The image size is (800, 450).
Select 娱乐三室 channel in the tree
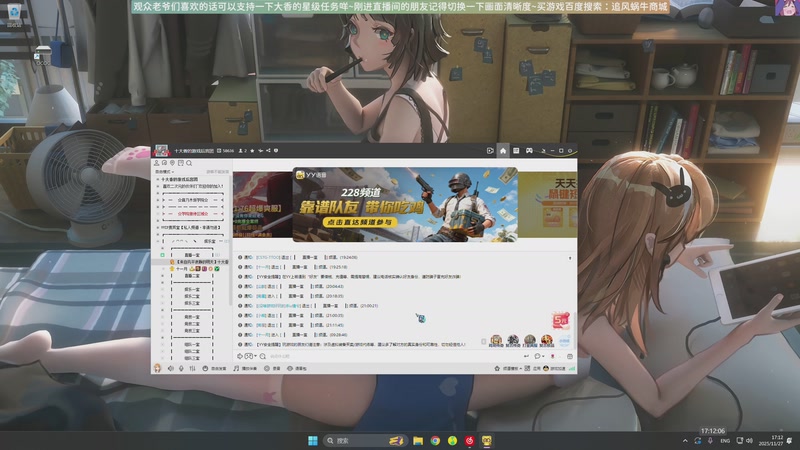point(192,303)
